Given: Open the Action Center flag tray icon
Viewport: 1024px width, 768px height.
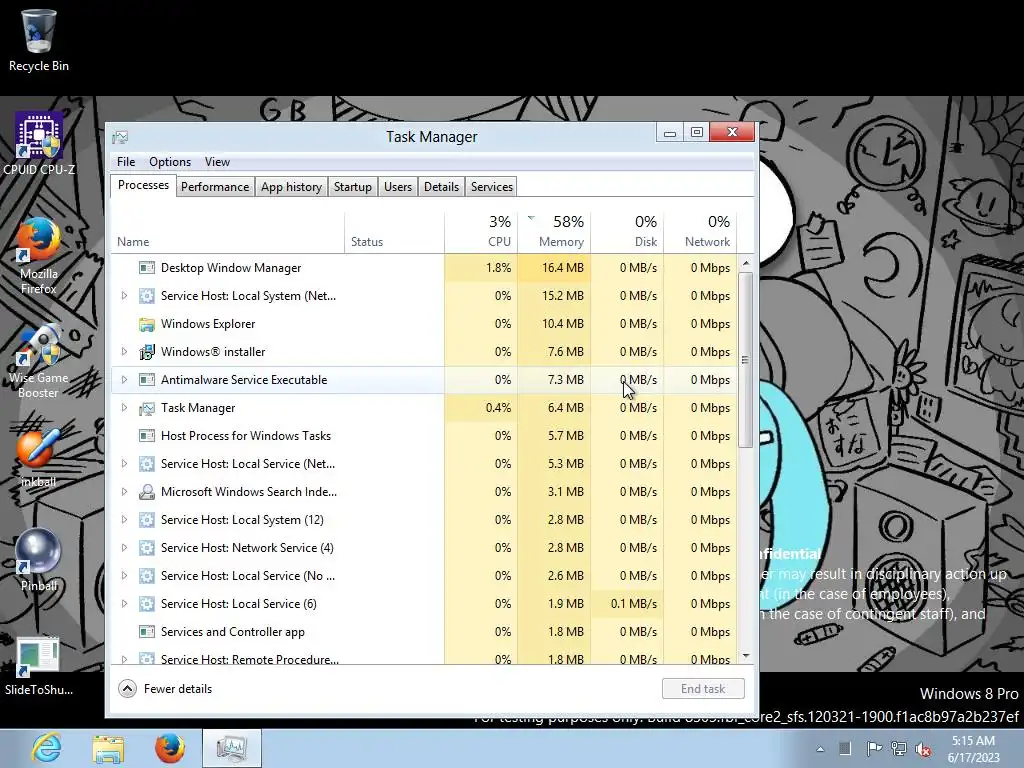Looking at the screenshot, I should 873,748.
